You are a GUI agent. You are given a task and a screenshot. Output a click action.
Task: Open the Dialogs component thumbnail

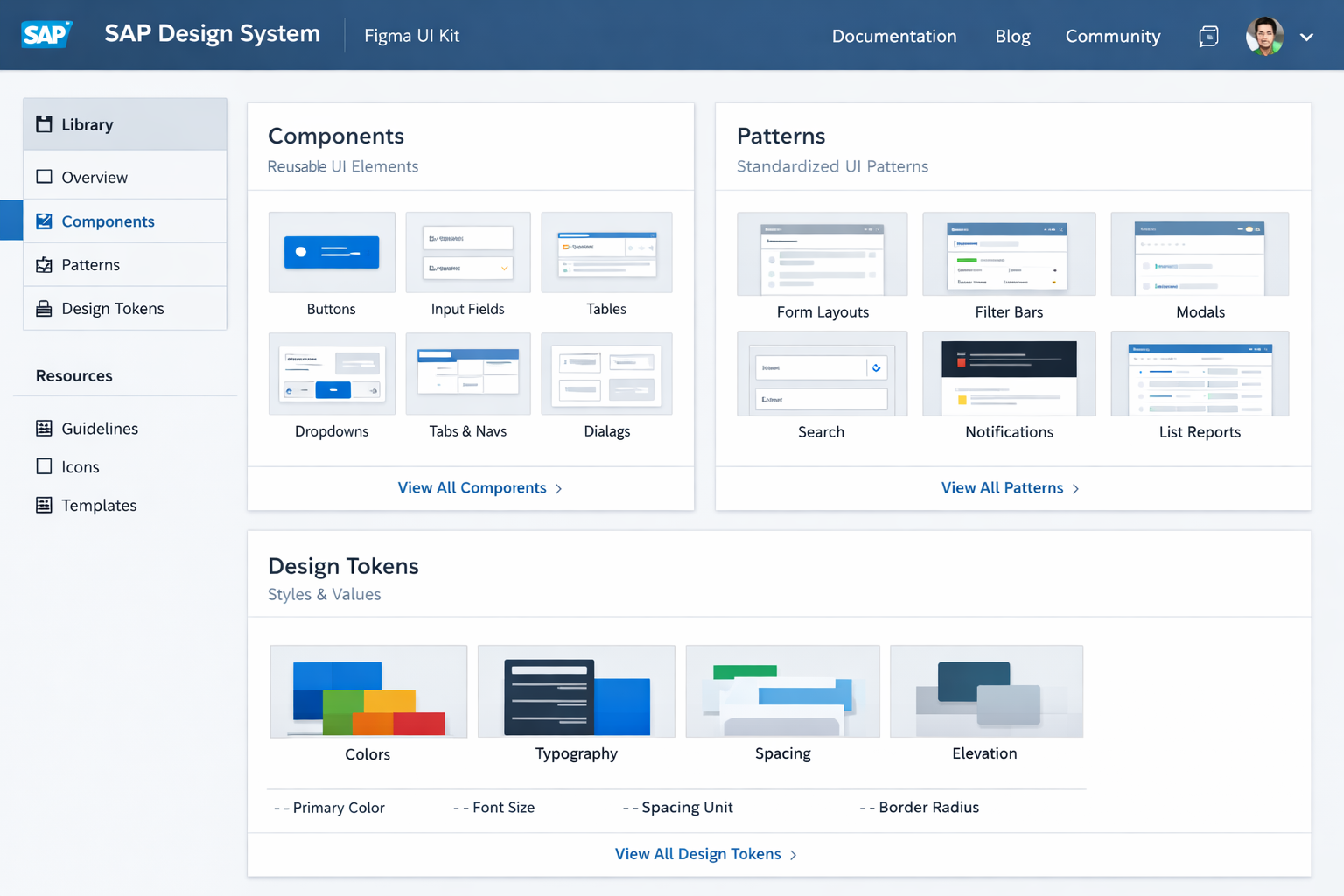click(606, 374)
